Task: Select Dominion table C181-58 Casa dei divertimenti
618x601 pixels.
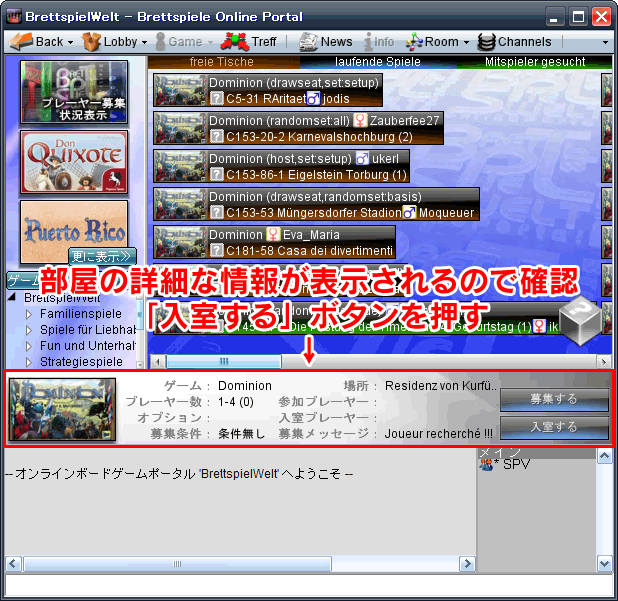Action: pyautogui.click(x=274, y=242)
